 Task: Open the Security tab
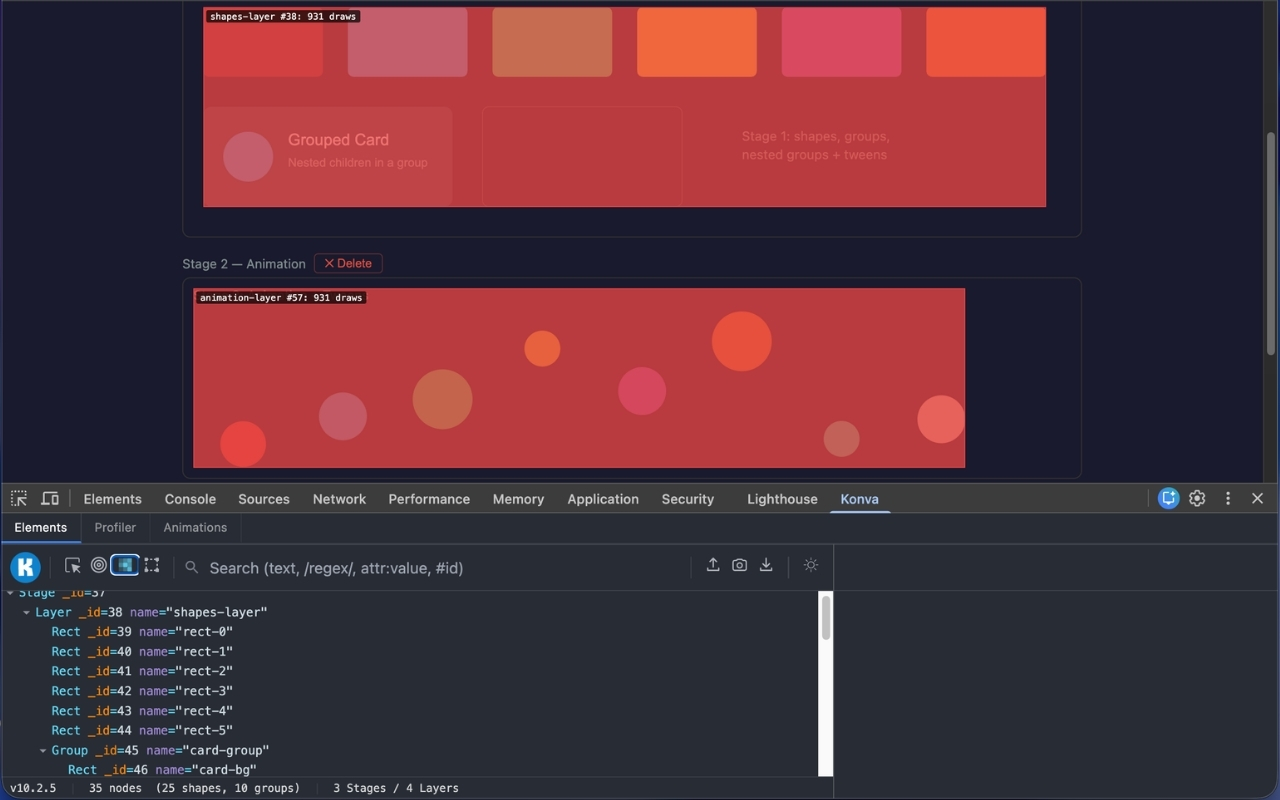click(x=688, y=499)
